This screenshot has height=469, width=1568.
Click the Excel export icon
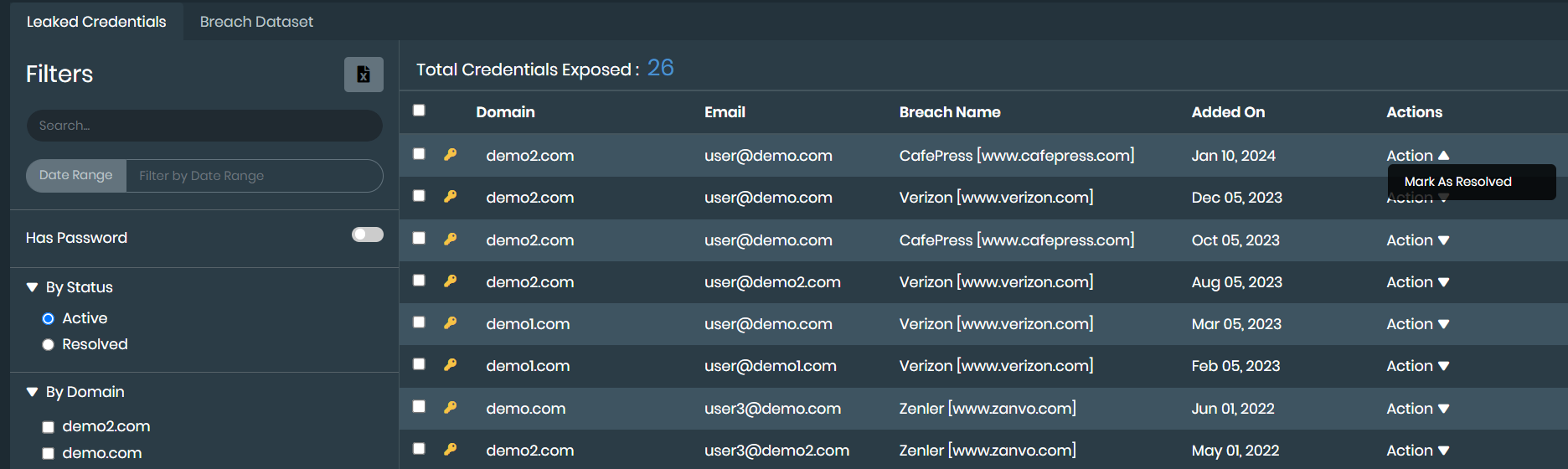(364, 75)
